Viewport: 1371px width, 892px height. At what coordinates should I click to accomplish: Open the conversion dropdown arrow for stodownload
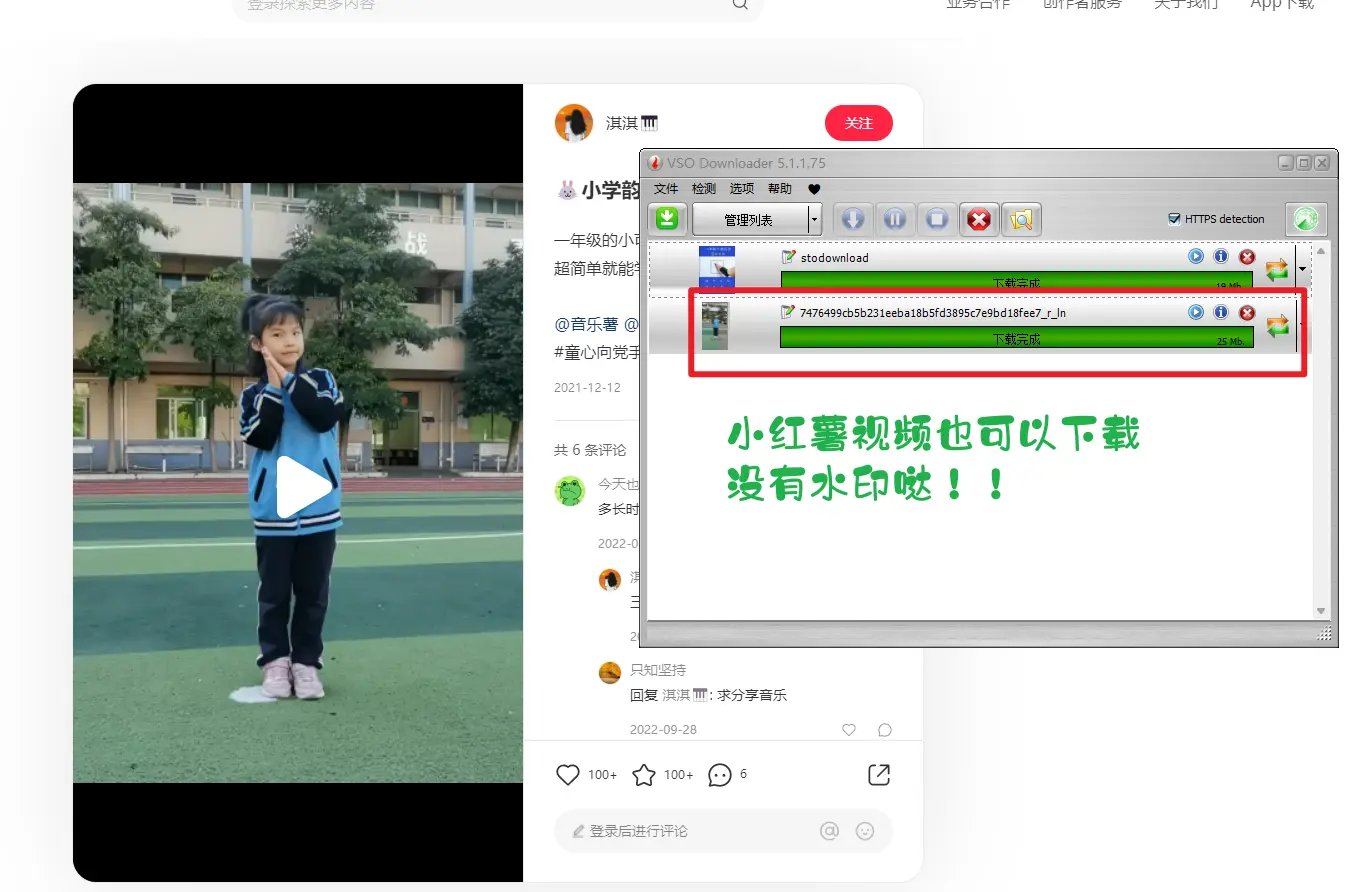click(x=1302, y=269)
